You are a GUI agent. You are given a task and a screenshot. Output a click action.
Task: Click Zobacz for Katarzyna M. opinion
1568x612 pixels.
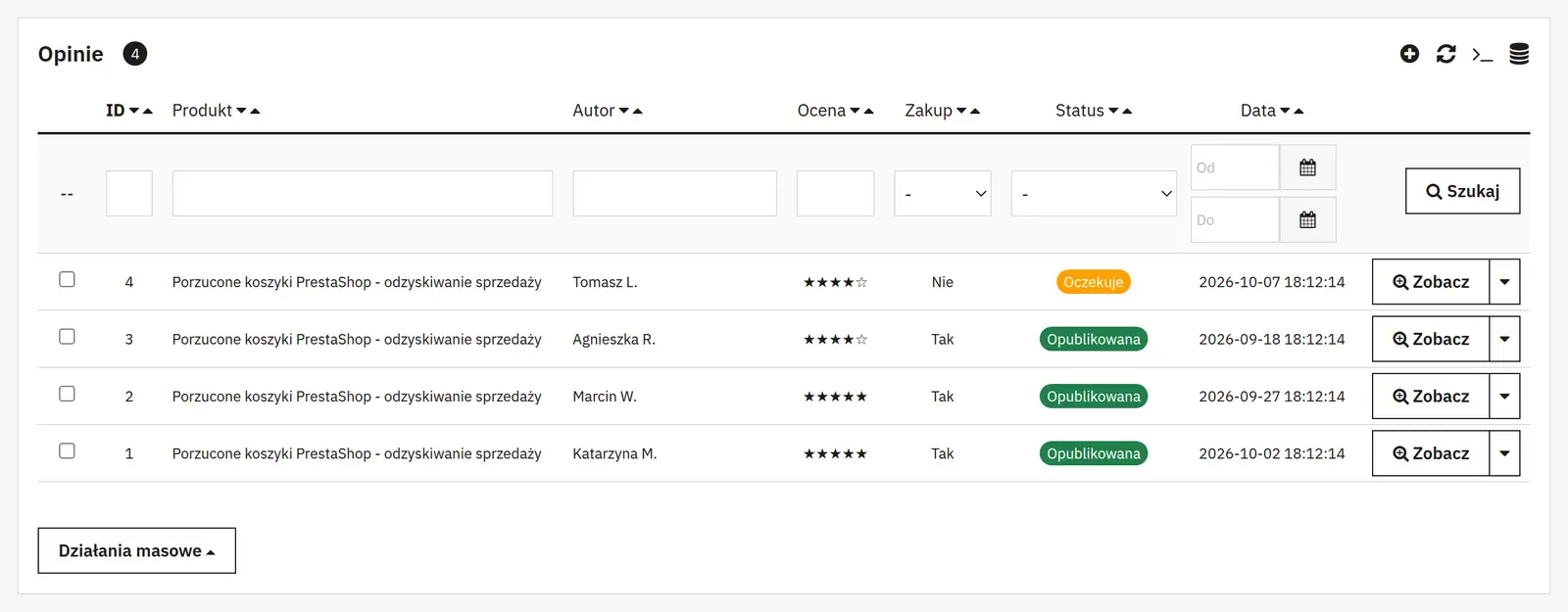coord(1431,453)
